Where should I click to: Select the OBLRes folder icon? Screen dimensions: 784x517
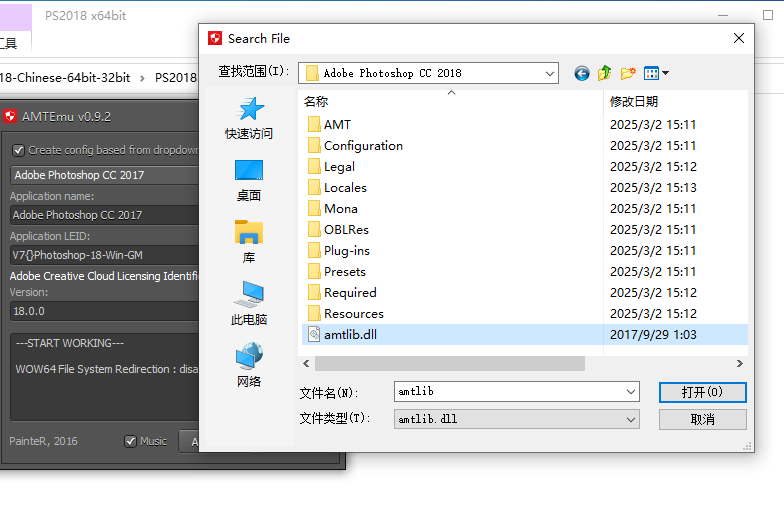coord(314,230)
